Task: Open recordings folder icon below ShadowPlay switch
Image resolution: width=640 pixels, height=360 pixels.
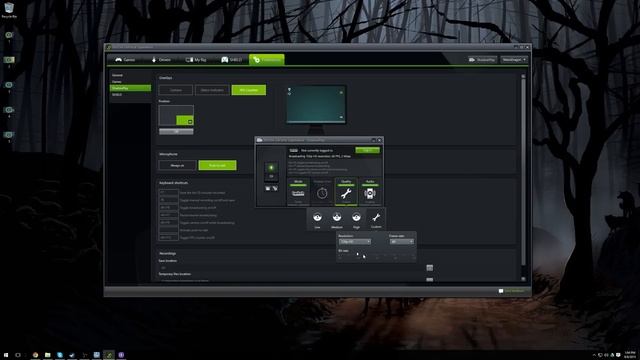Action: coord(268,188)
